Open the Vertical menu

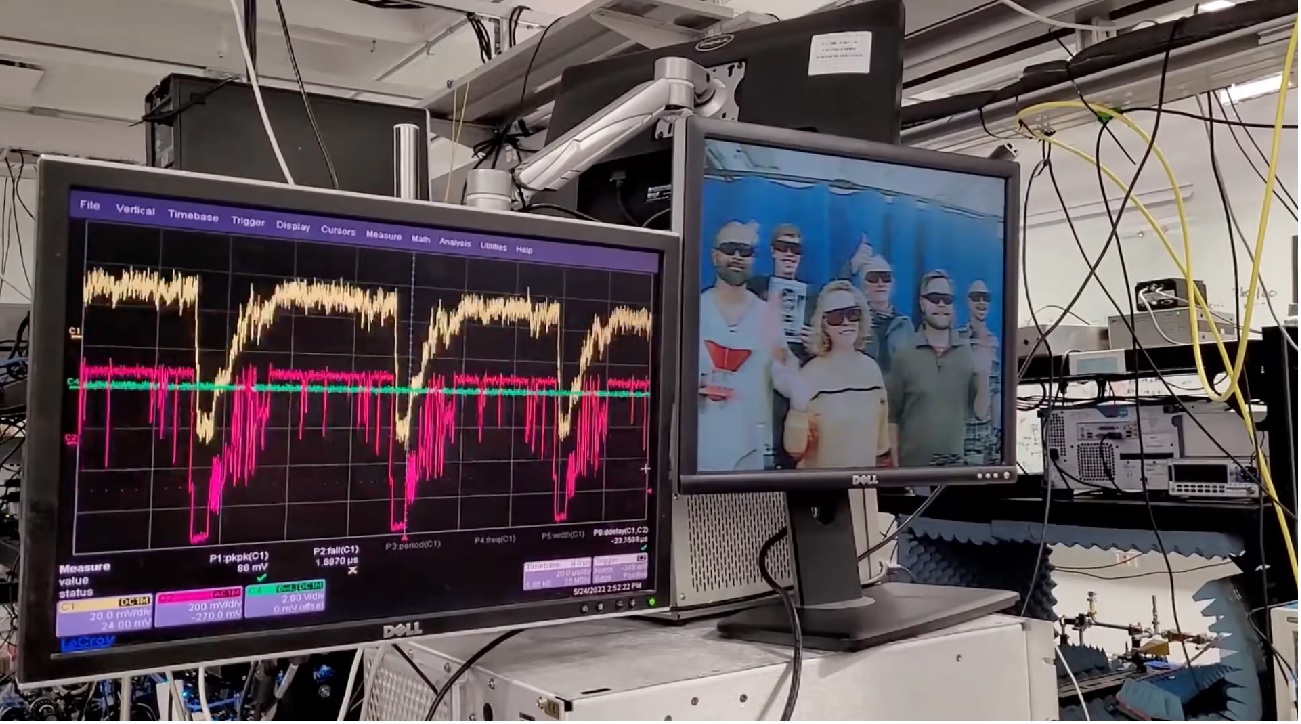coord(135,210)
